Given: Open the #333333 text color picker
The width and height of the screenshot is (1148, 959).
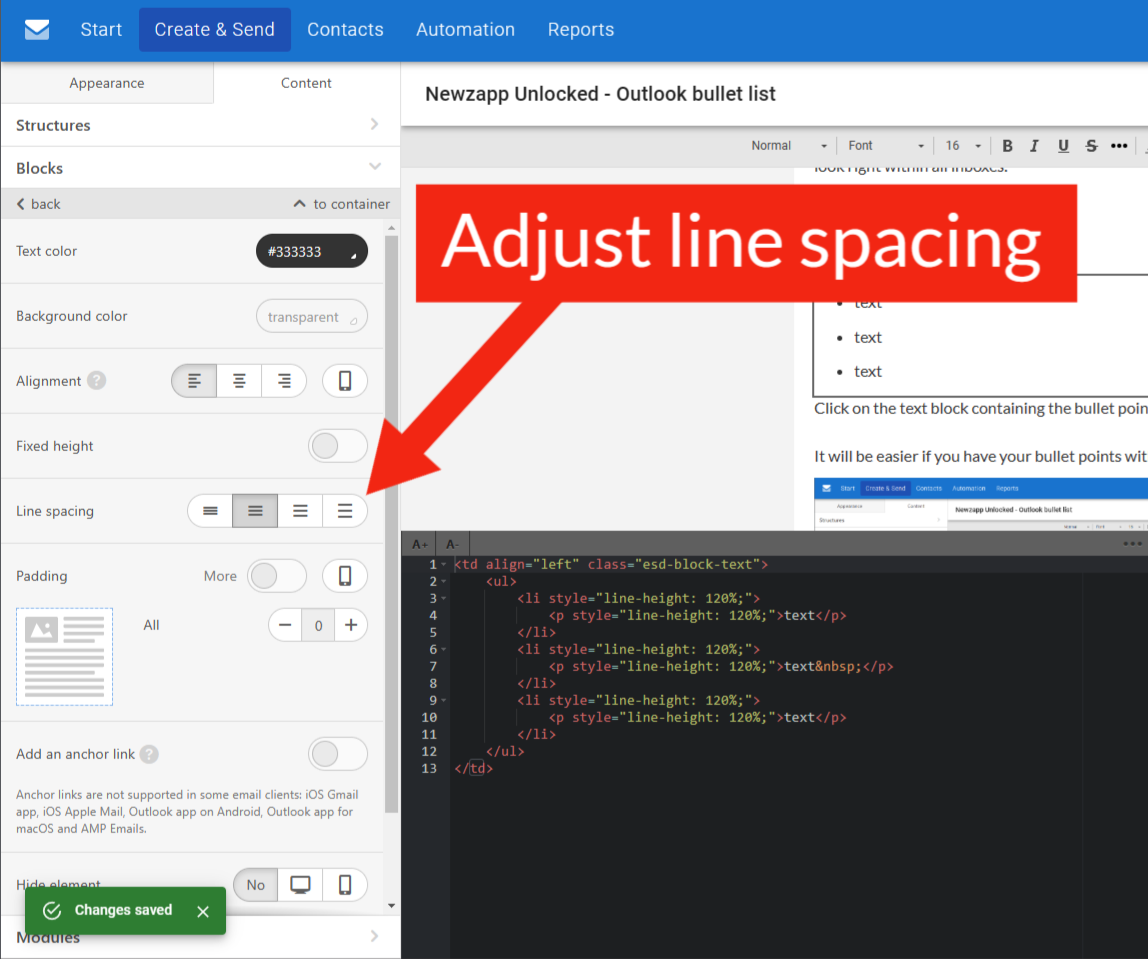Looking at the screenshot, I should coord(311,252).
